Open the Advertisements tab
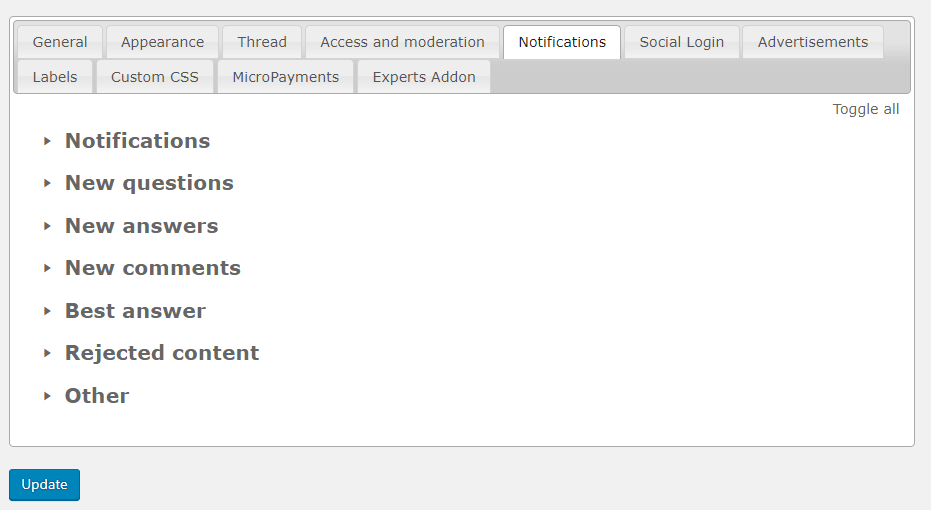The width and height of the screenshot is (931, 510). pos(813,42)
